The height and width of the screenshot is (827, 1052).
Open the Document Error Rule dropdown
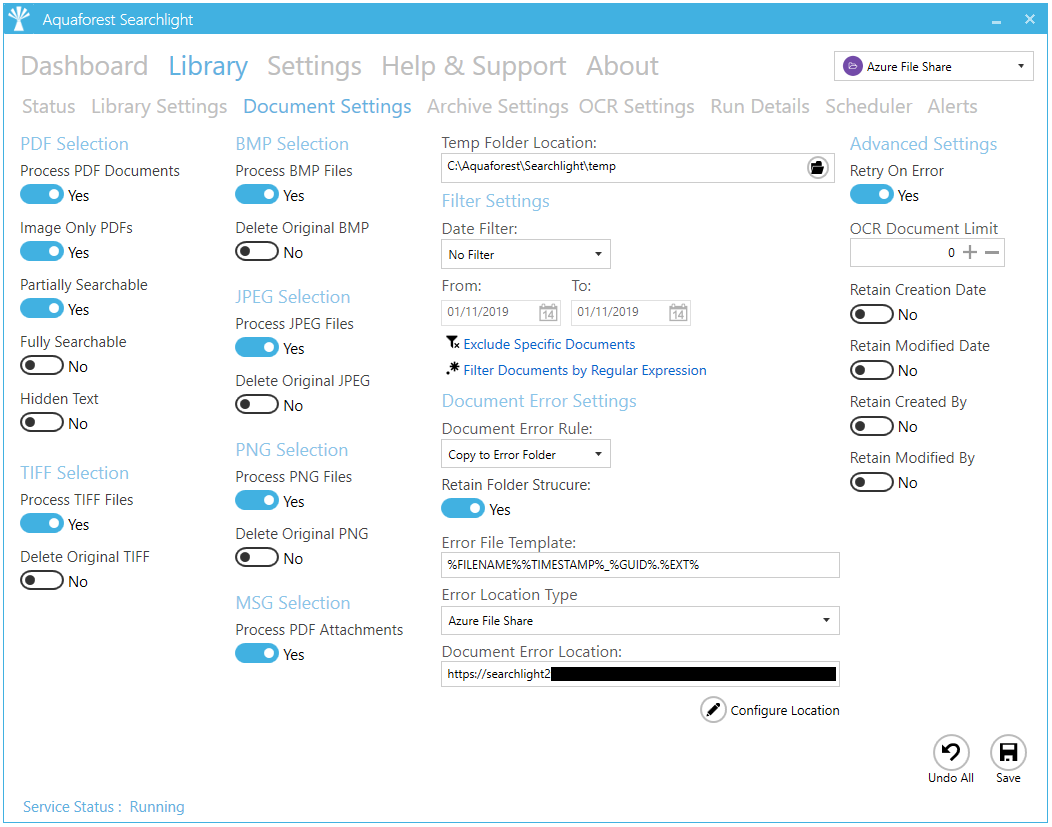coord(526,455)
